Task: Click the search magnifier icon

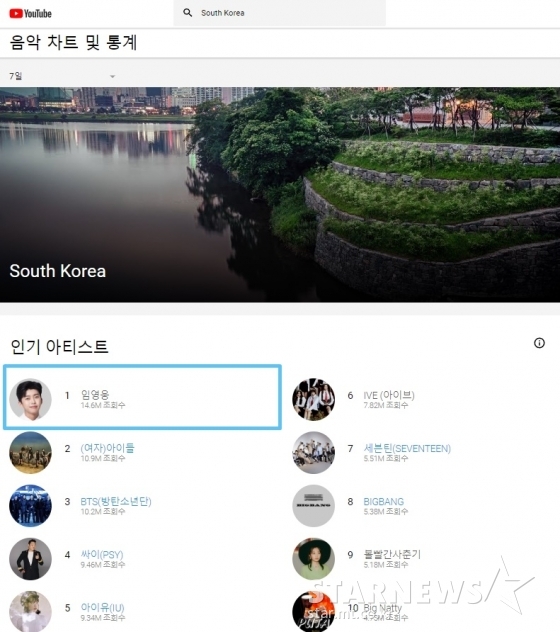Action: click(x=187, y=13)
